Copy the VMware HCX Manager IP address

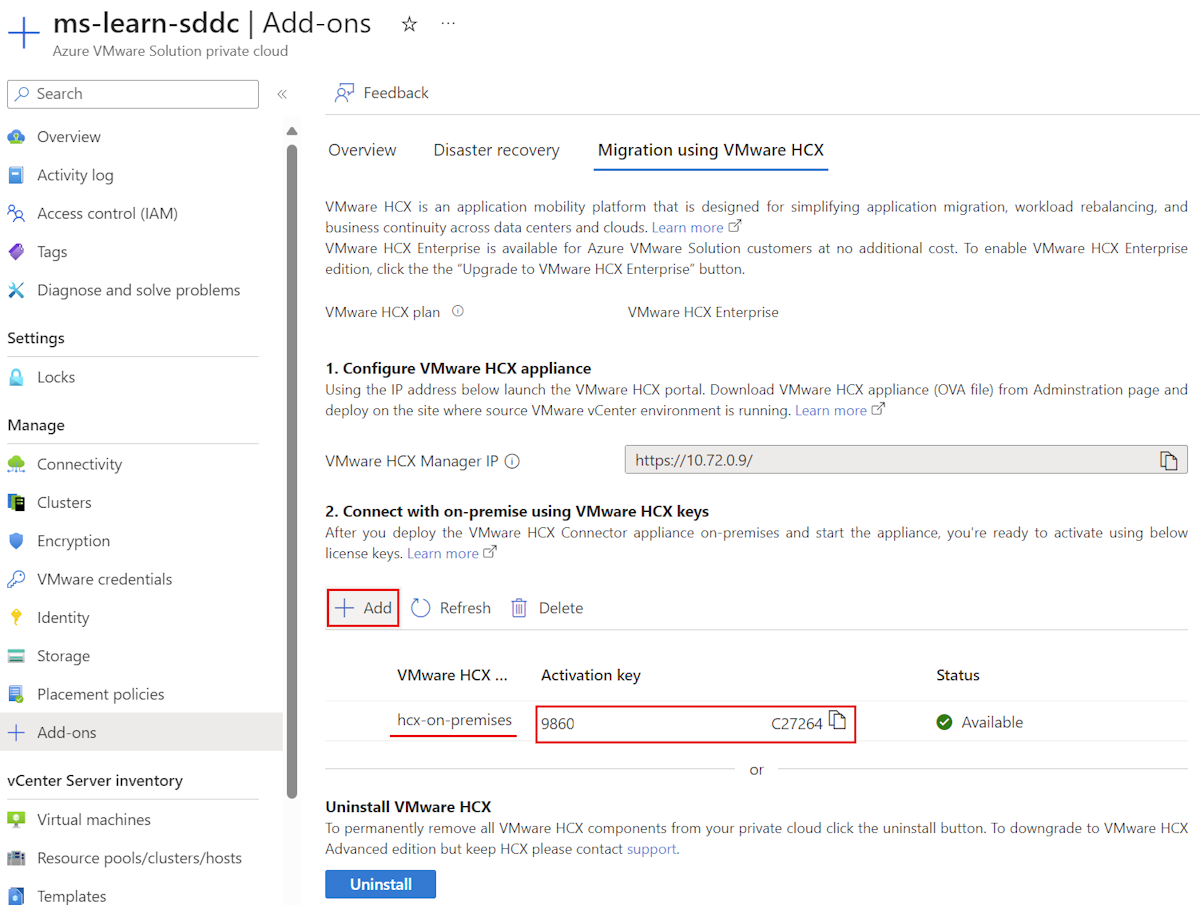pyautogui.click(x=1169, y=460)
